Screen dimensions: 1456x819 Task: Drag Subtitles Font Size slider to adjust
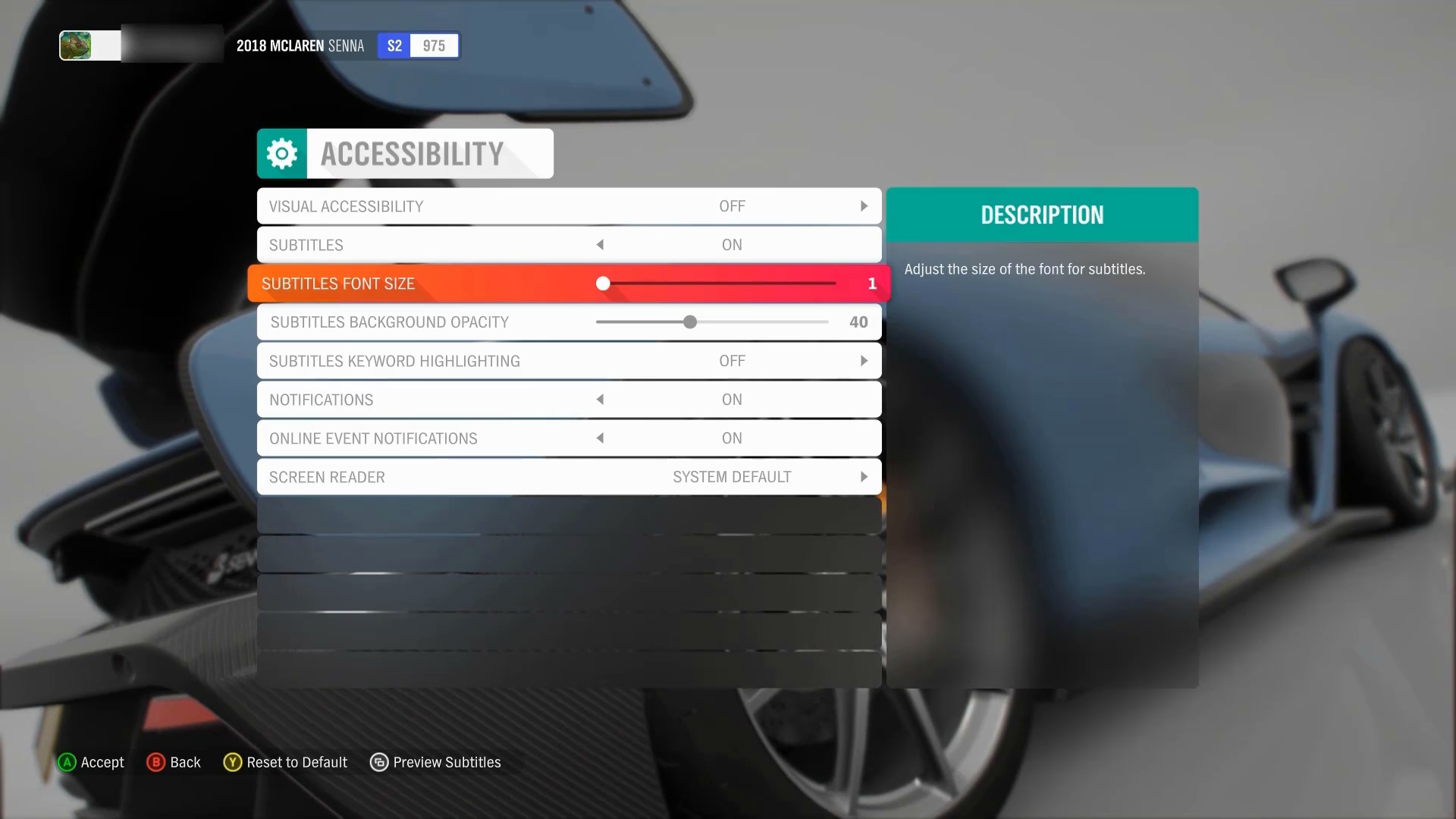[x=604, y=284]
